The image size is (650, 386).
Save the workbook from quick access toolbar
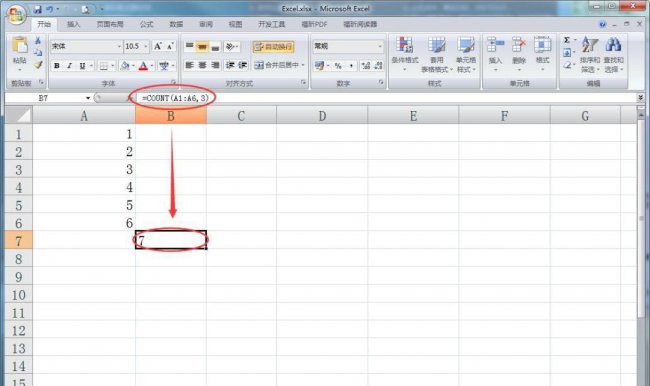38,9
